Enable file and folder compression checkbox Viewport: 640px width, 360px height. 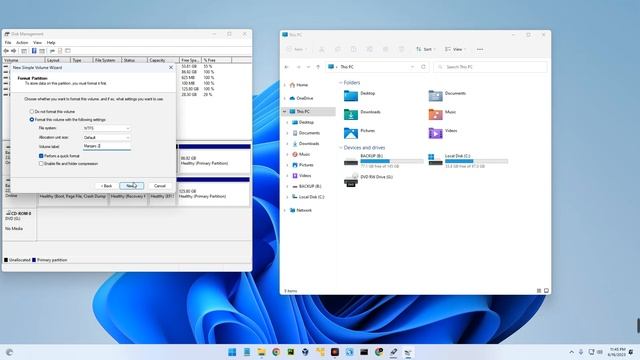tap(68, 164)
